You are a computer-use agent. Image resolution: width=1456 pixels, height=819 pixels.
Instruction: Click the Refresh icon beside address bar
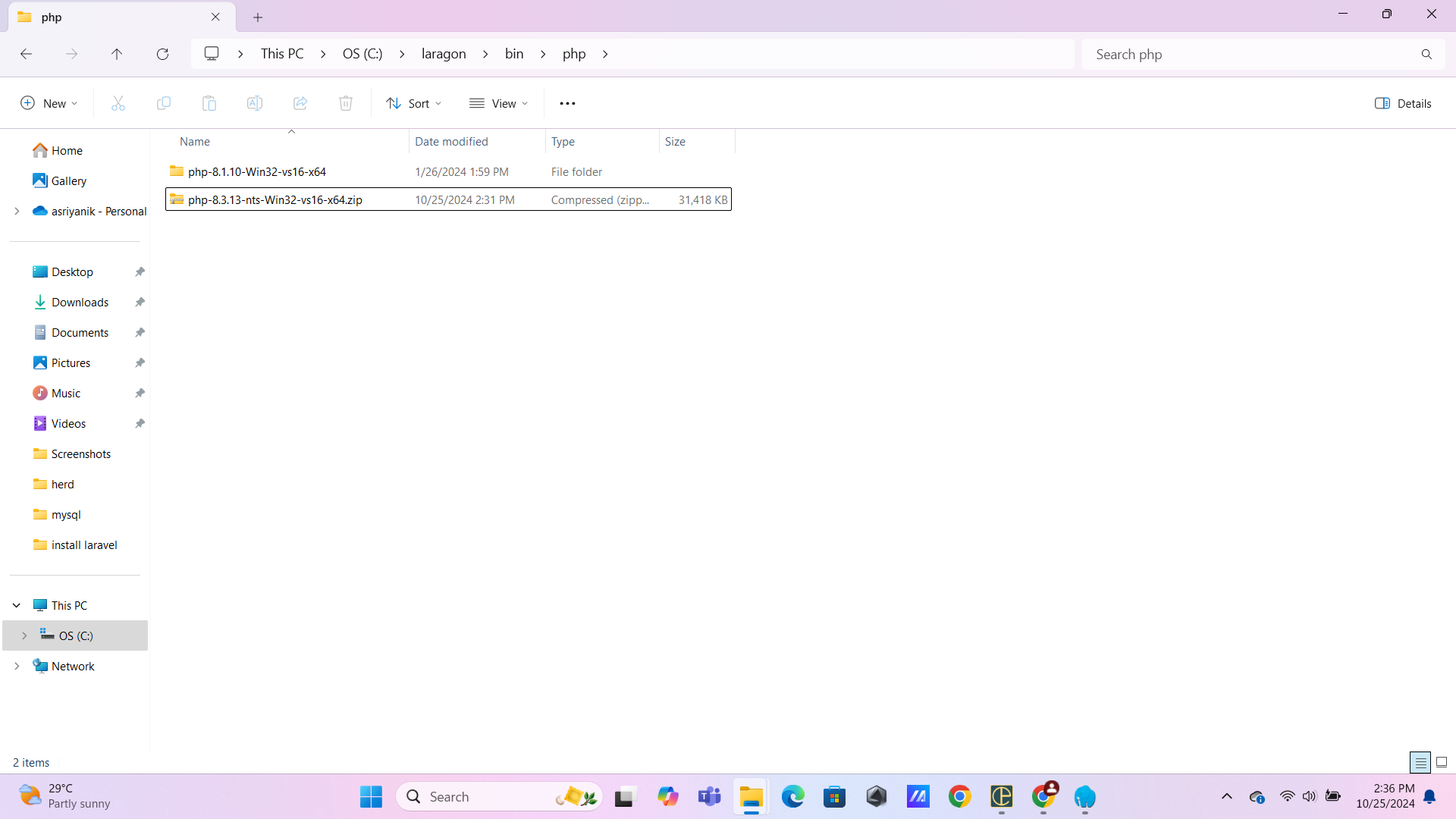162,54
